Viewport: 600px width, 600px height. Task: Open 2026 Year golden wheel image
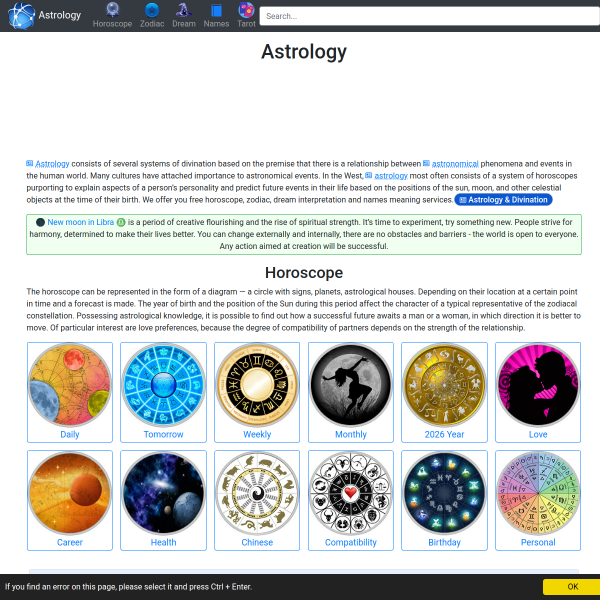[444, 385]
